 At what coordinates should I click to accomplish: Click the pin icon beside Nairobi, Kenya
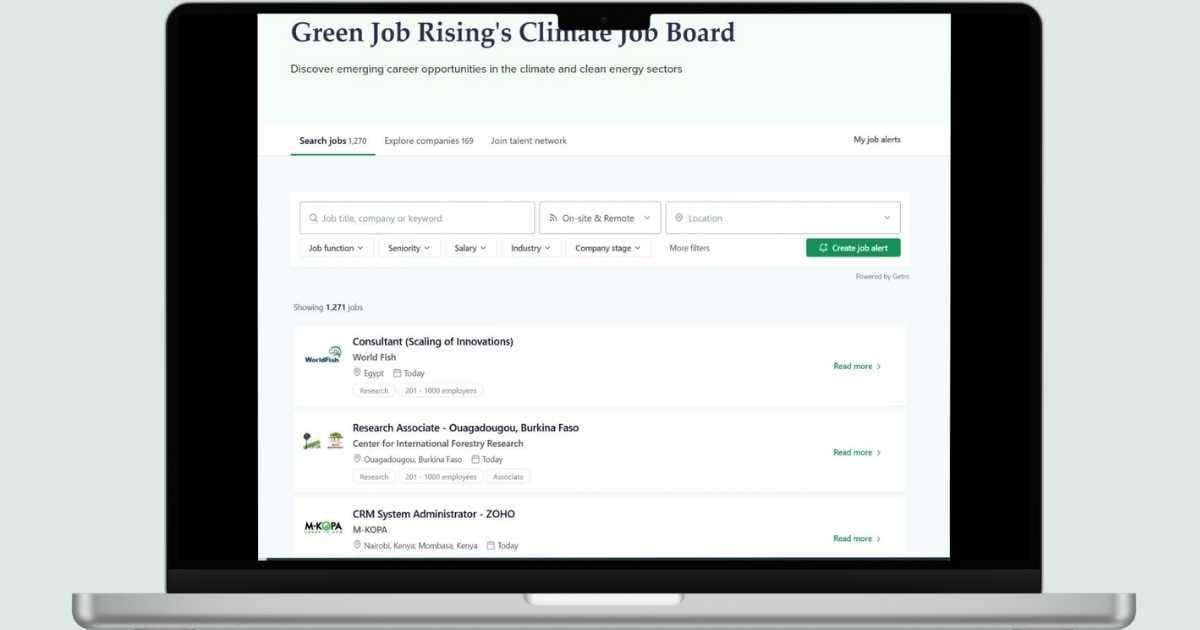point(357,545)
